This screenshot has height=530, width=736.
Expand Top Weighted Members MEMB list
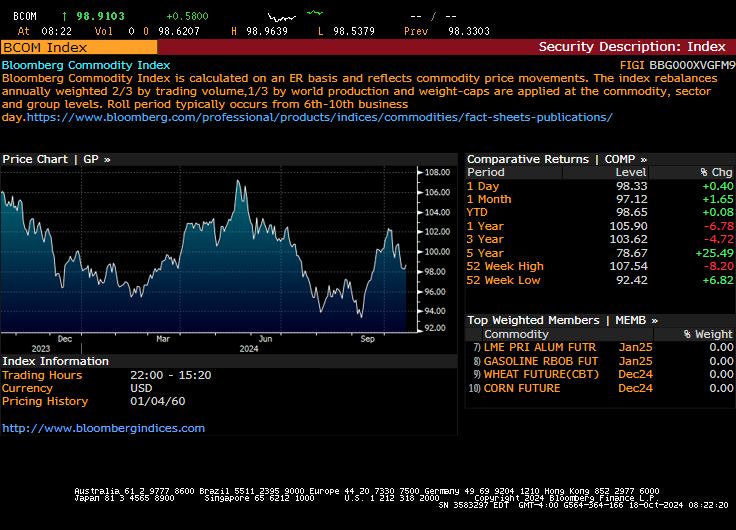click(x=562, y=320)
